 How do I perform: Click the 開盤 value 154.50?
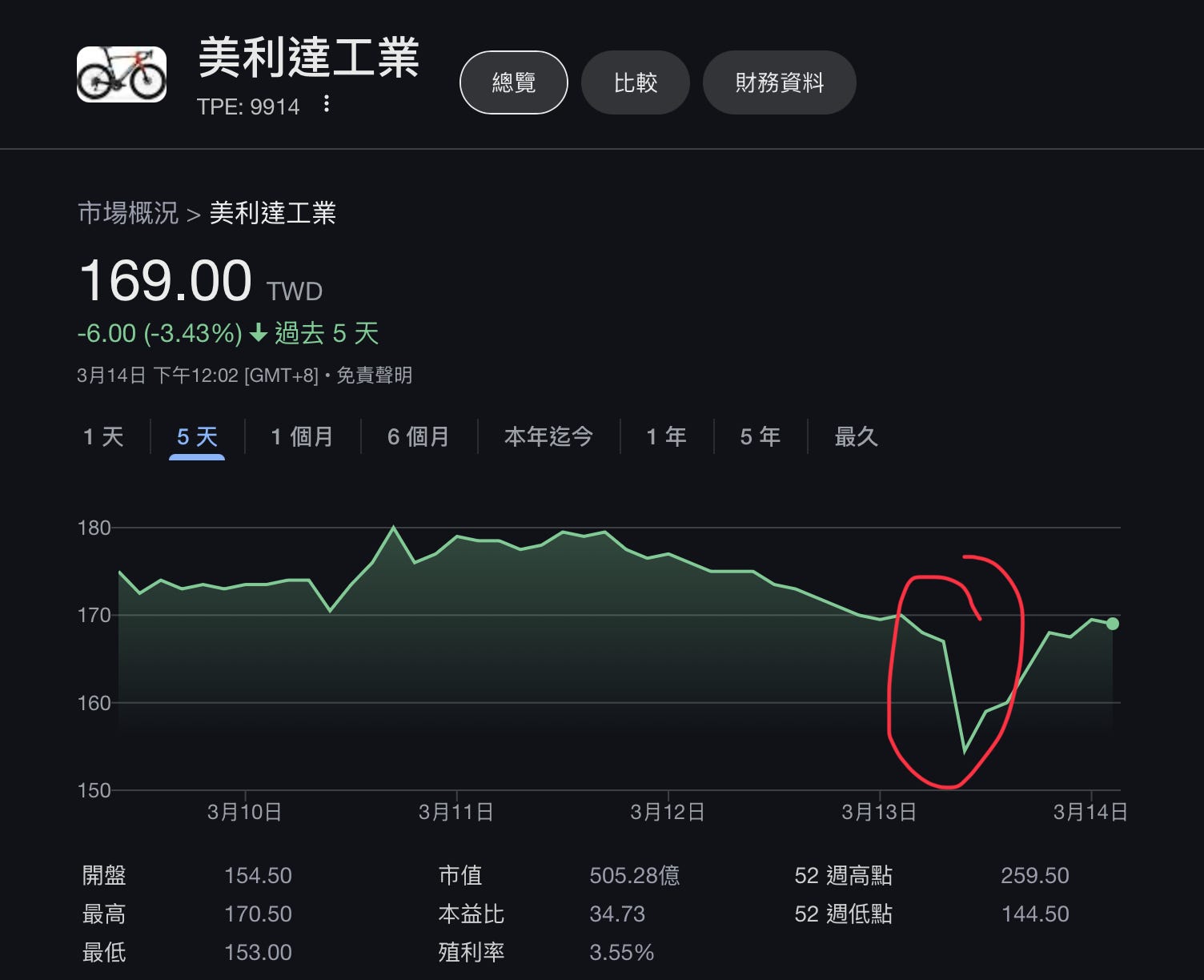(258, 875)
